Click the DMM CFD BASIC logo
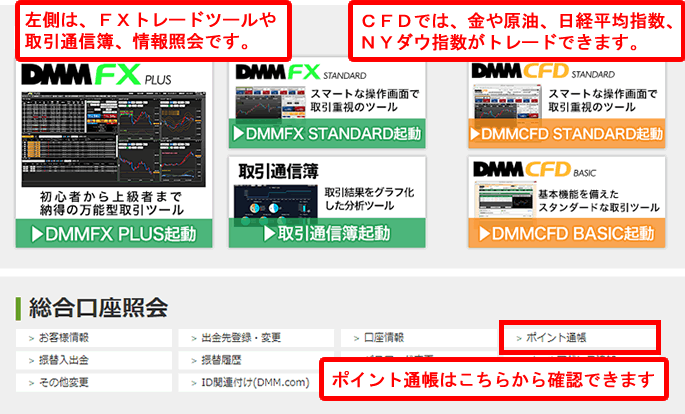 tap(534, 169)
